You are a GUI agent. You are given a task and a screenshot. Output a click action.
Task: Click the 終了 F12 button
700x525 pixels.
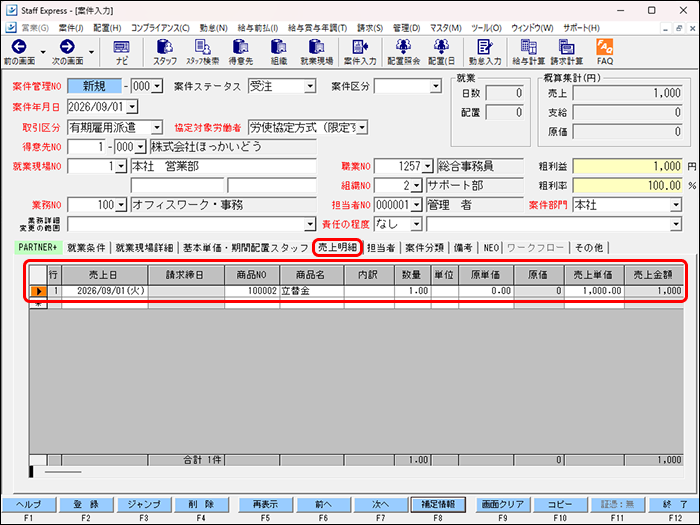point(675,504)
